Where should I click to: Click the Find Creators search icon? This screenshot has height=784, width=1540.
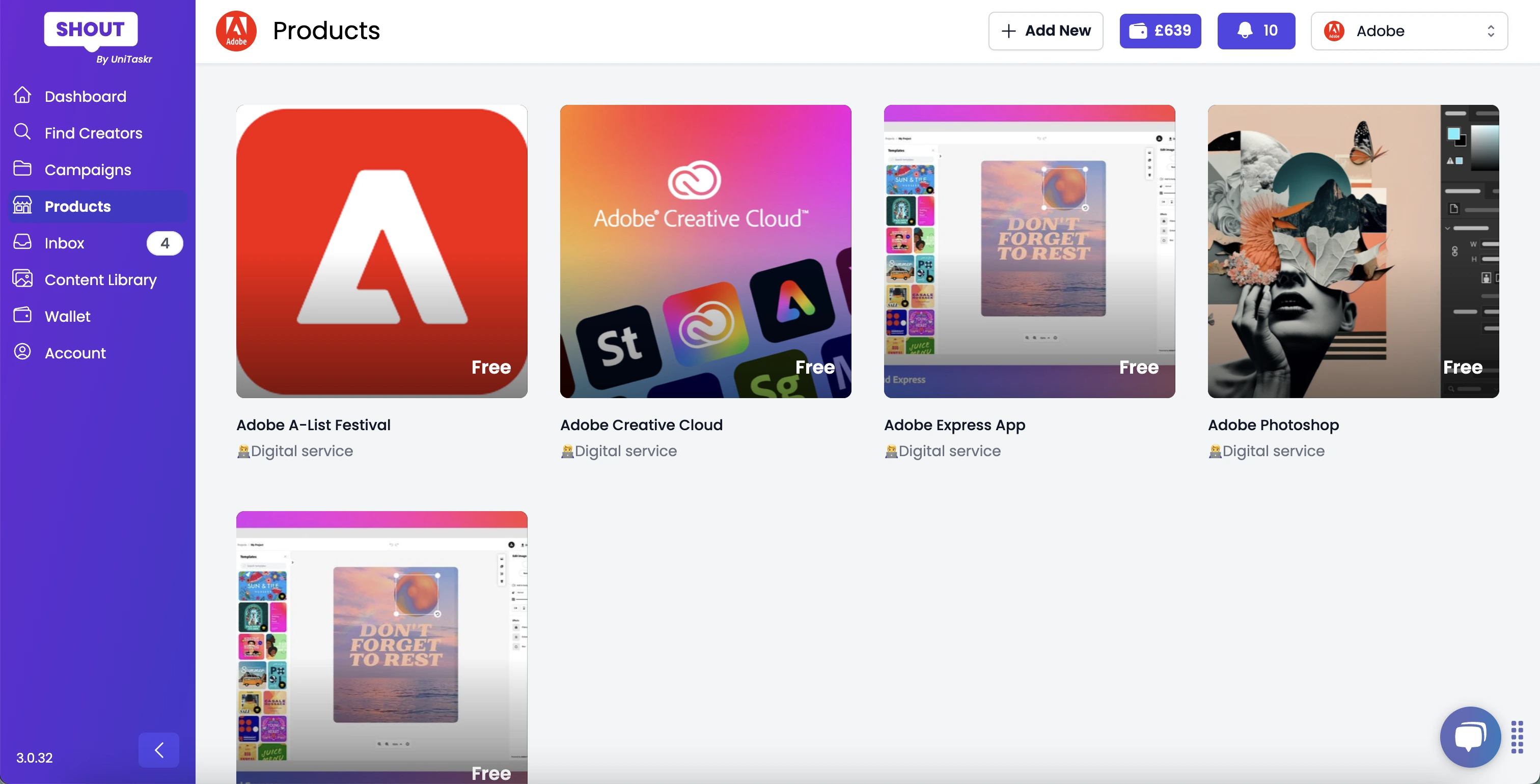22,132
